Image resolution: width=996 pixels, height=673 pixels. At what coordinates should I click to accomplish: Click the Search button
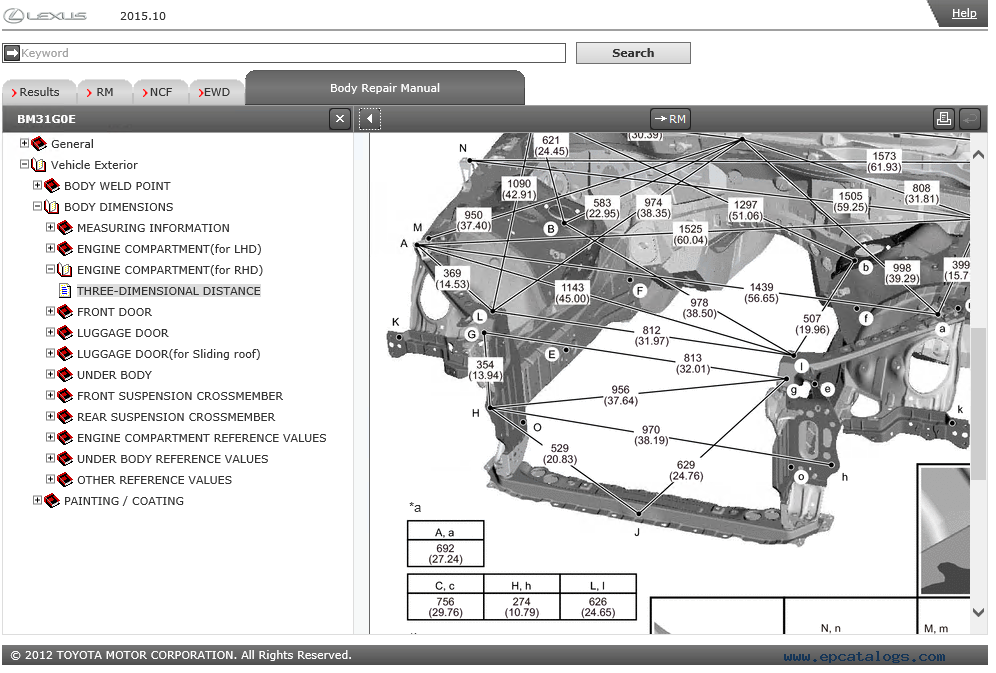click(633, 53)
